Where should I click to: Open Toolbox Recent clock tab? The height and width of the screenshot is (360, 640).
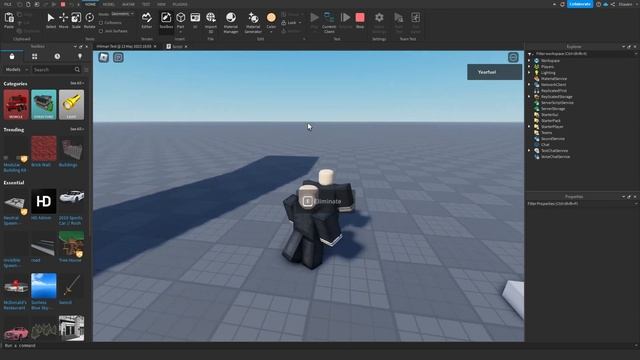[57, 56]
